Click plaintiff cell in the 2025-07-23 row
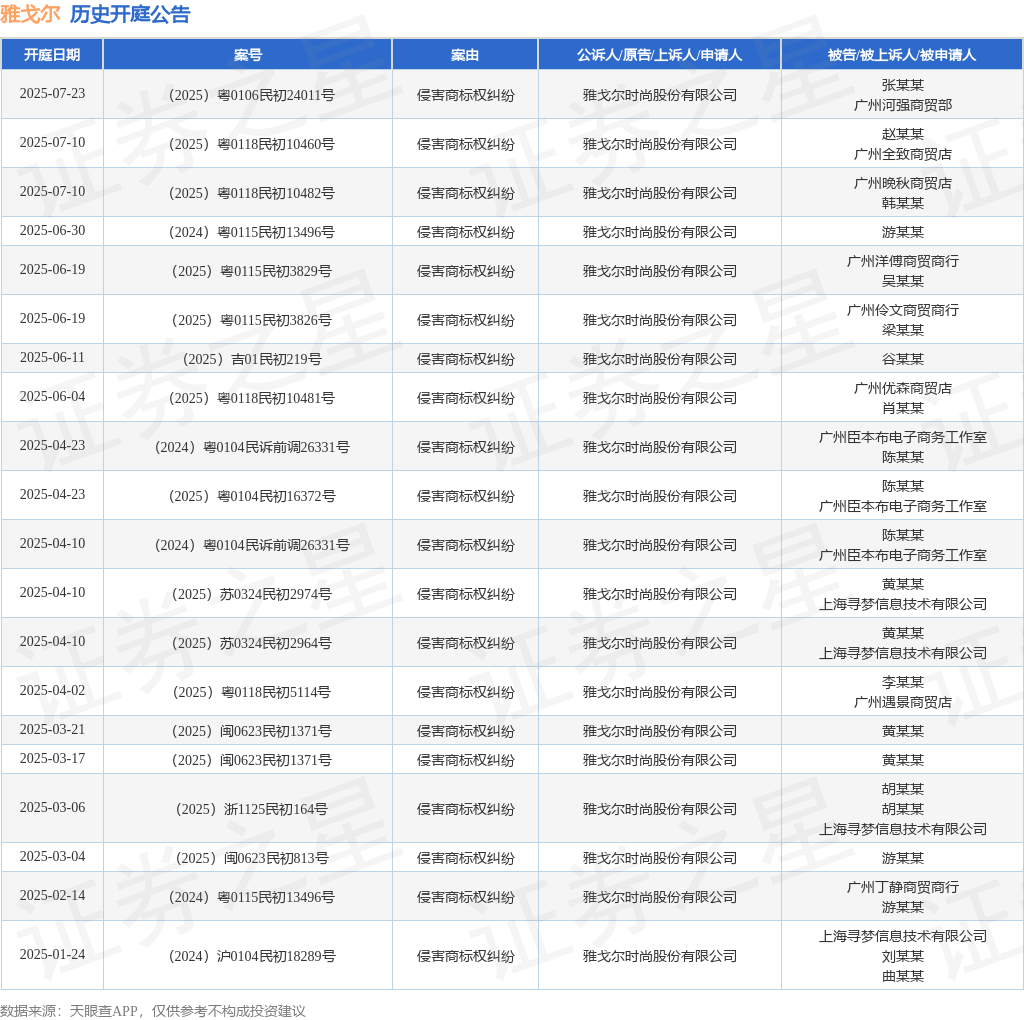The width and height of the screenshot is (1024, 1020). [x=660, y=95]
